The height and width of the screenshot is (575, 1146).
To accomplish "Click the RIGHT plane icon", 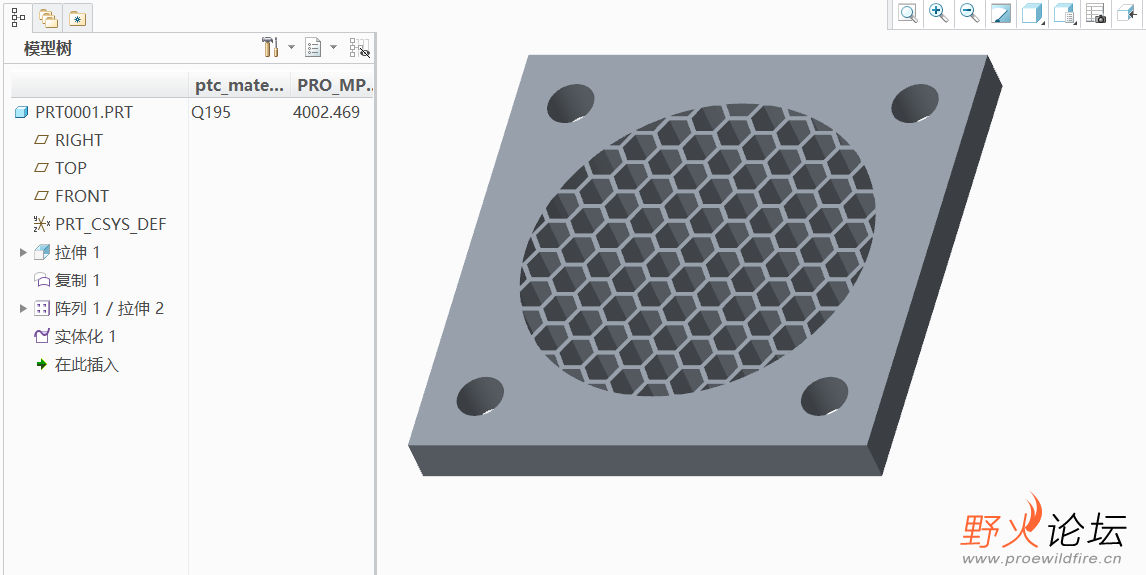I will pos(42,140).
